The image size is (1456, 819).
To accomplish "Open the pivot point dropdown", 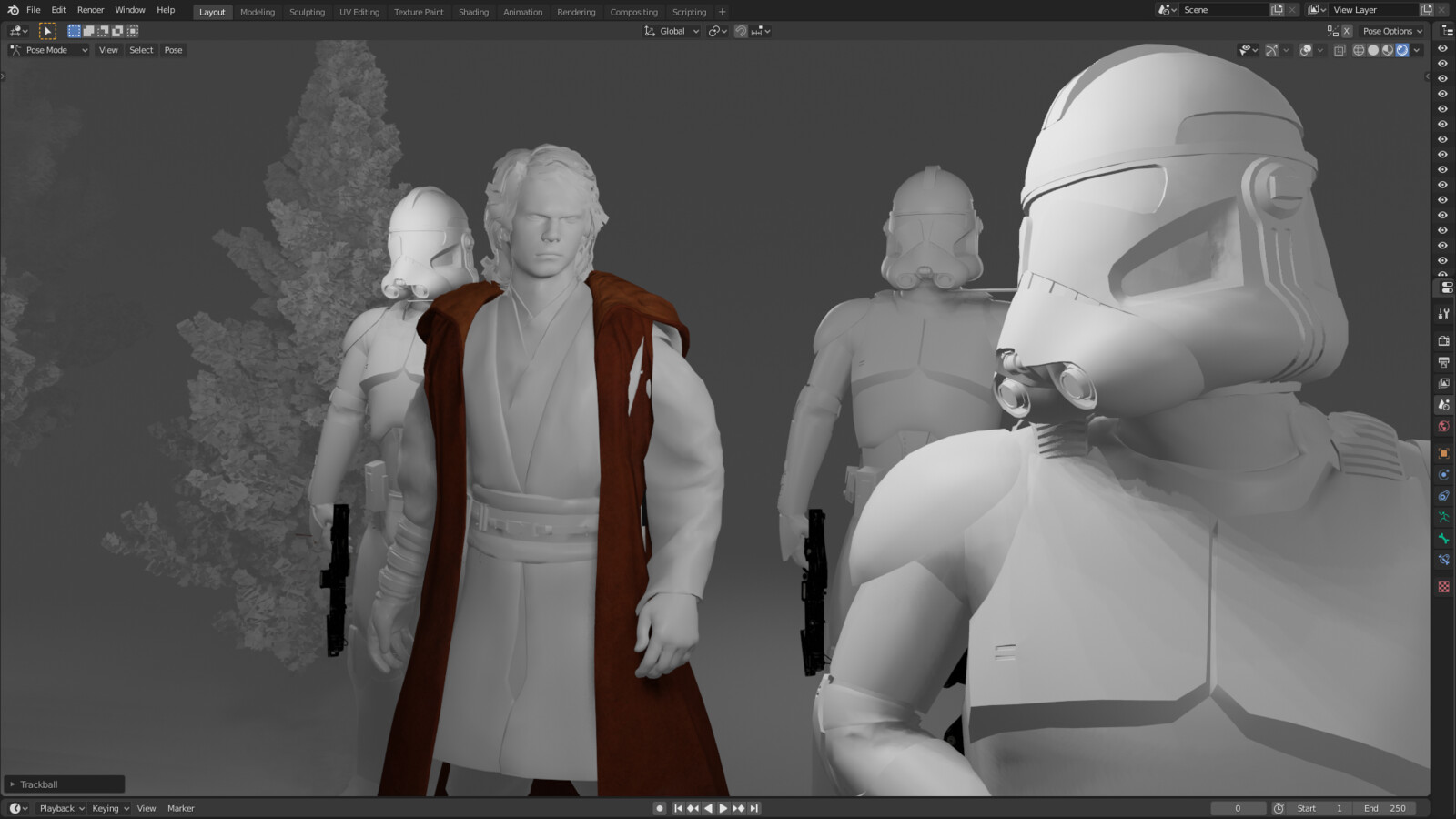I will 717,31.
